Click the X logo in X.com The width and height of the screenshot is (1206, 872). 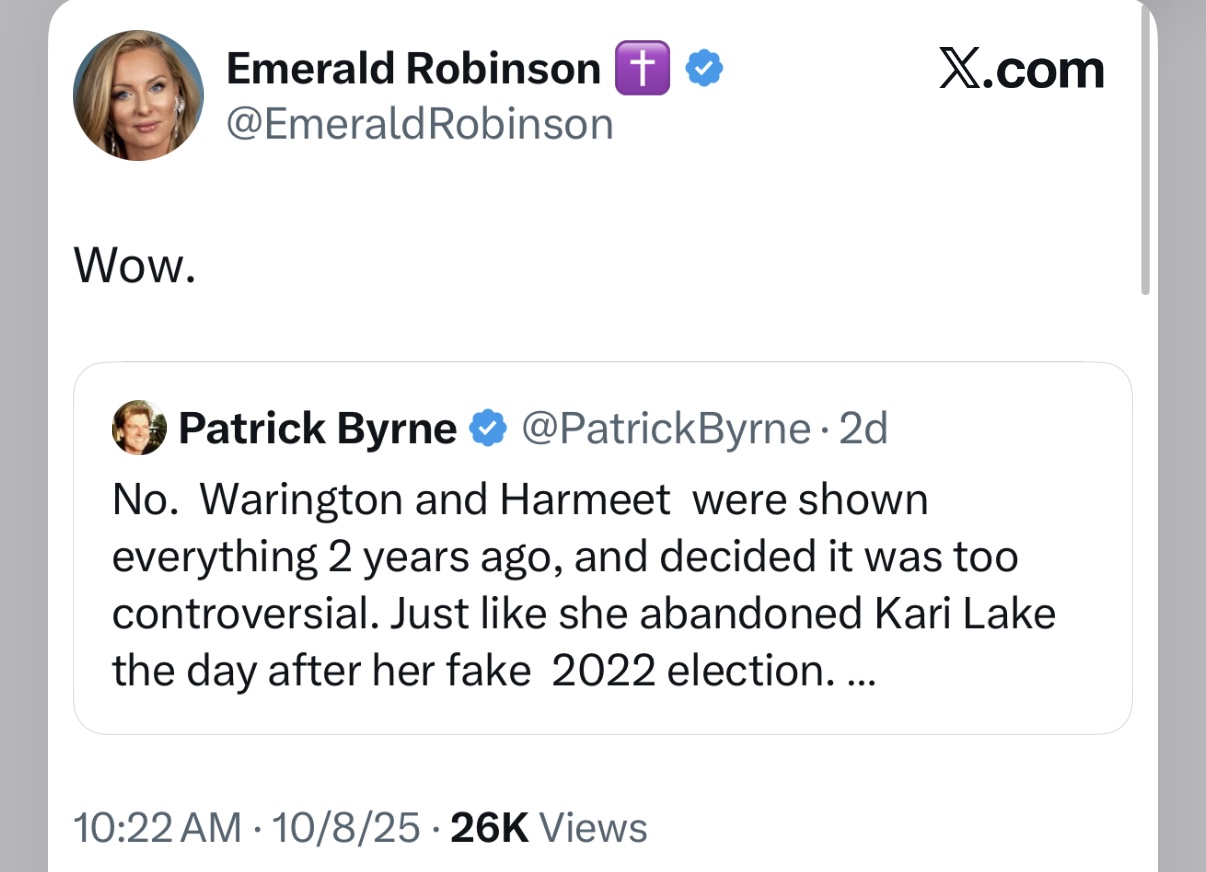(x=959, y=70)
